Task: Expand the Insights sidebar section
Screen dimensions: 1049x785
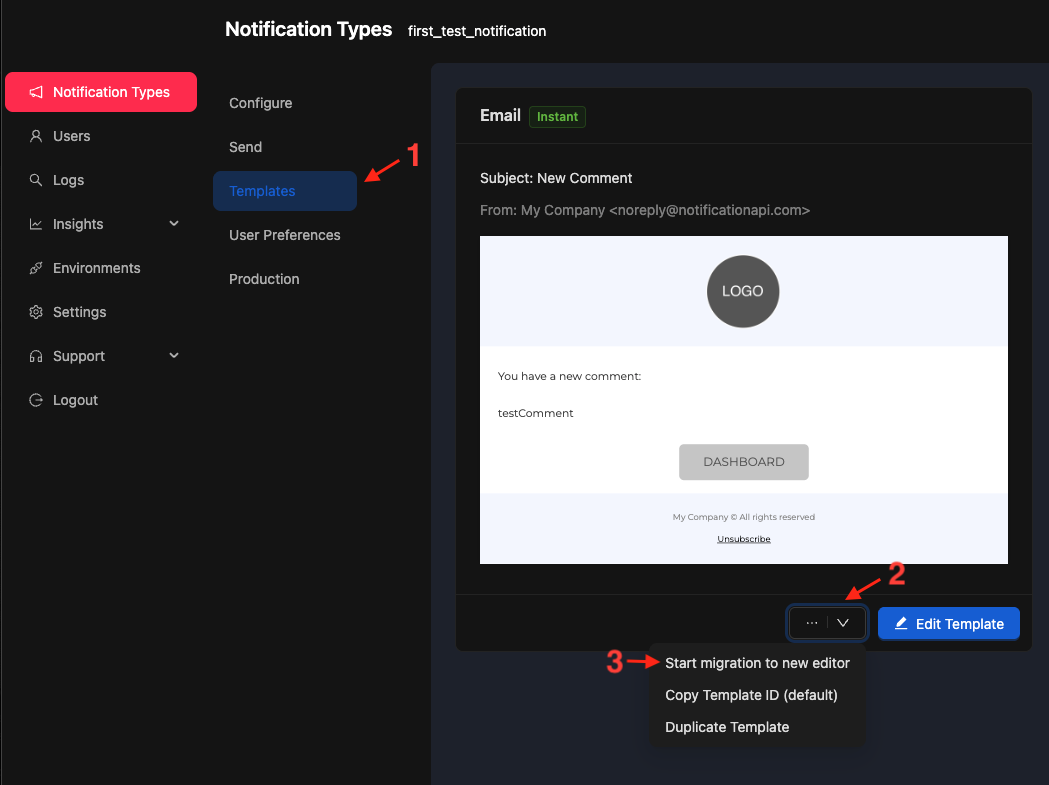Action: pyautogui.click(x=173, y=224)
